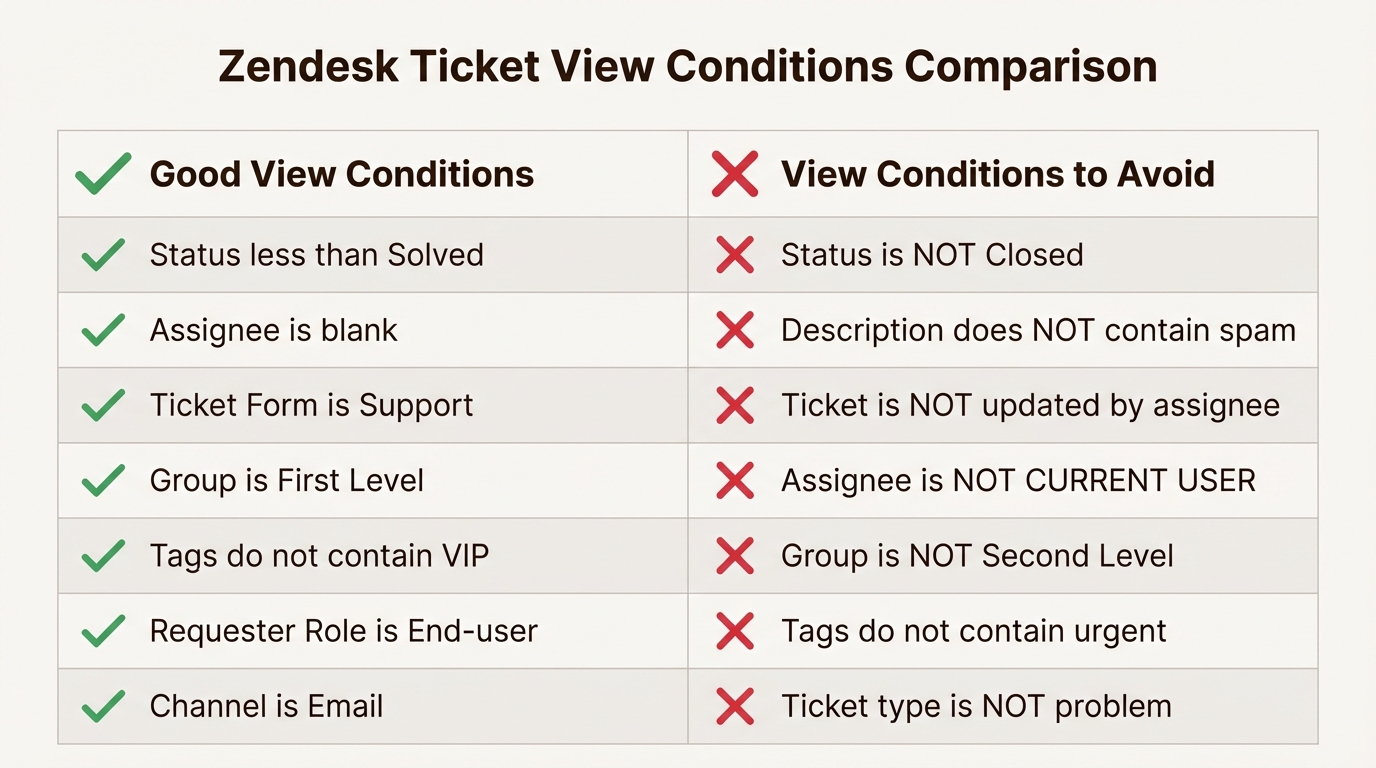Select the View Conditions to Avoid heading
Image resolution: width=1376 pixels, height=768 pixels.
(997, 174)
